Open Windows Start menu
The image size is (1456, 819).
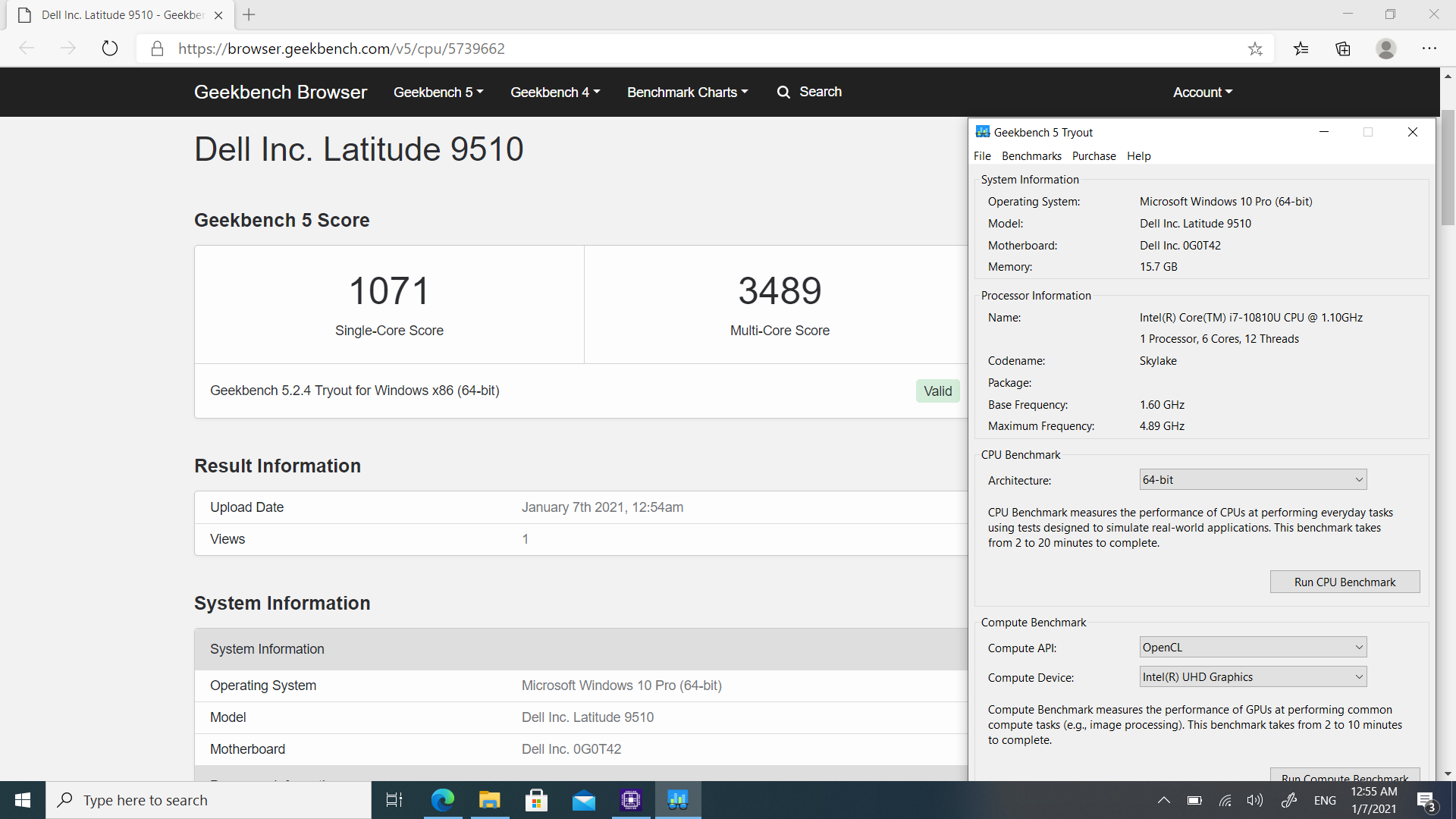23,800
